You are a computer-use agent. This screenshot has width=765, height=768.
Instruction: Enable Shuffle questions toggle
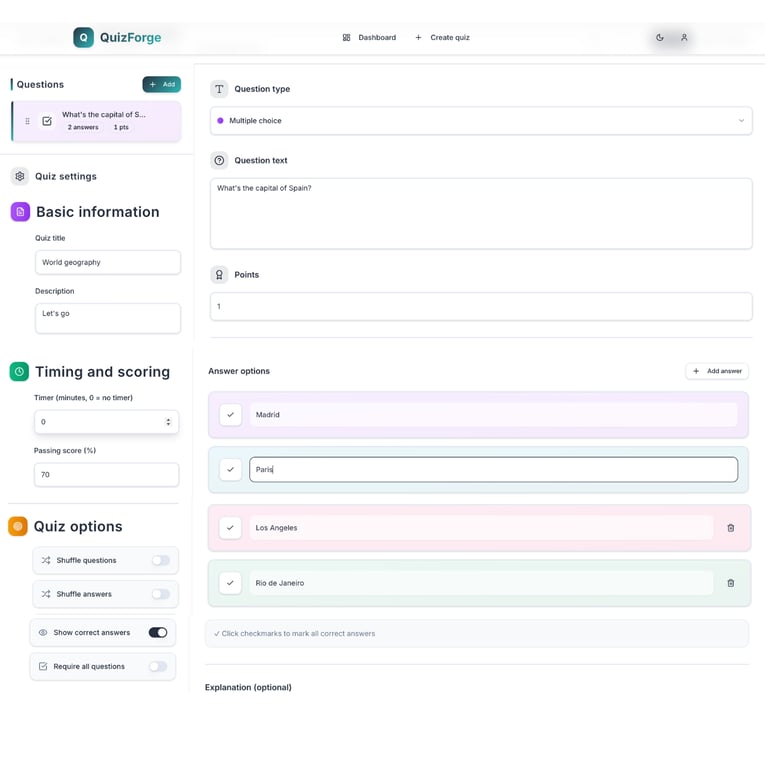tap(161, 560)
